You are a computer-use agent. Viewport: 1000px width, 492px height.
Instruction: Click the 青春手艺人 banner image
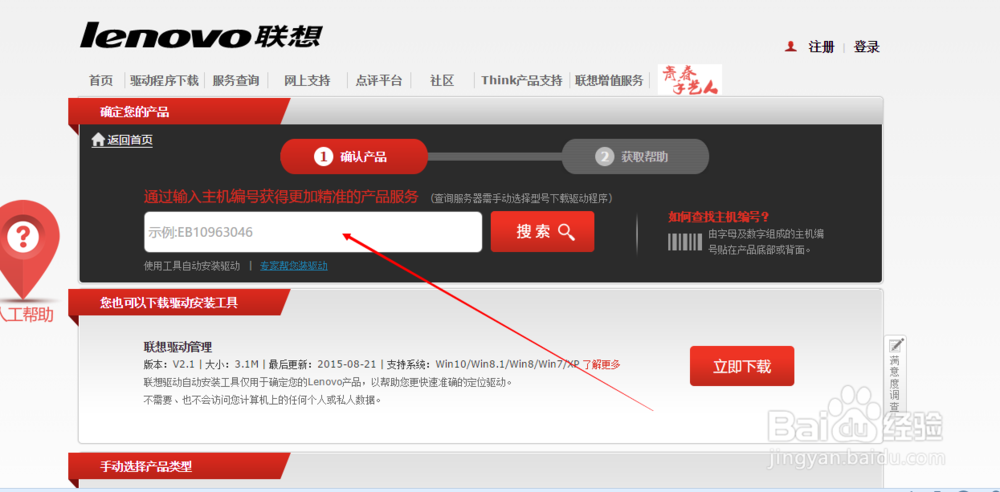[690, 80]
